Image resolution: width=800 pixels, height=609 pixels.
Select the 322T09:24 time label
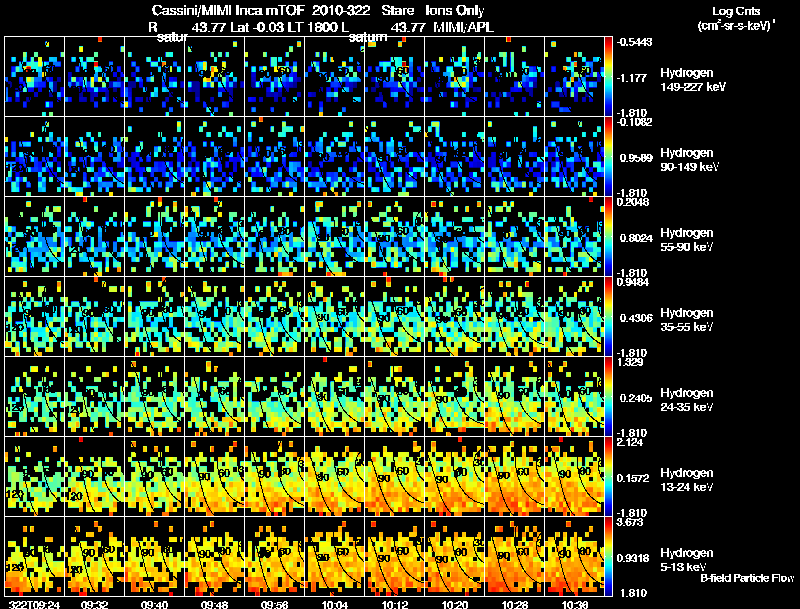[34, 605]
